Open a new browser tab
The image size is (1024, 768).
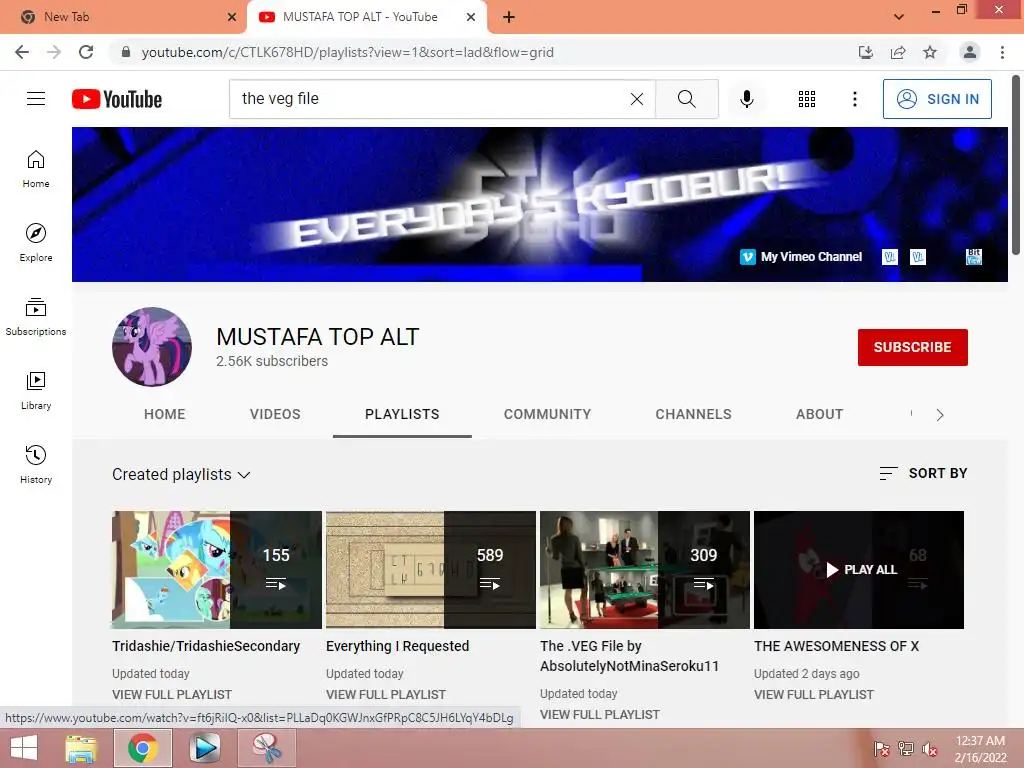509,18
